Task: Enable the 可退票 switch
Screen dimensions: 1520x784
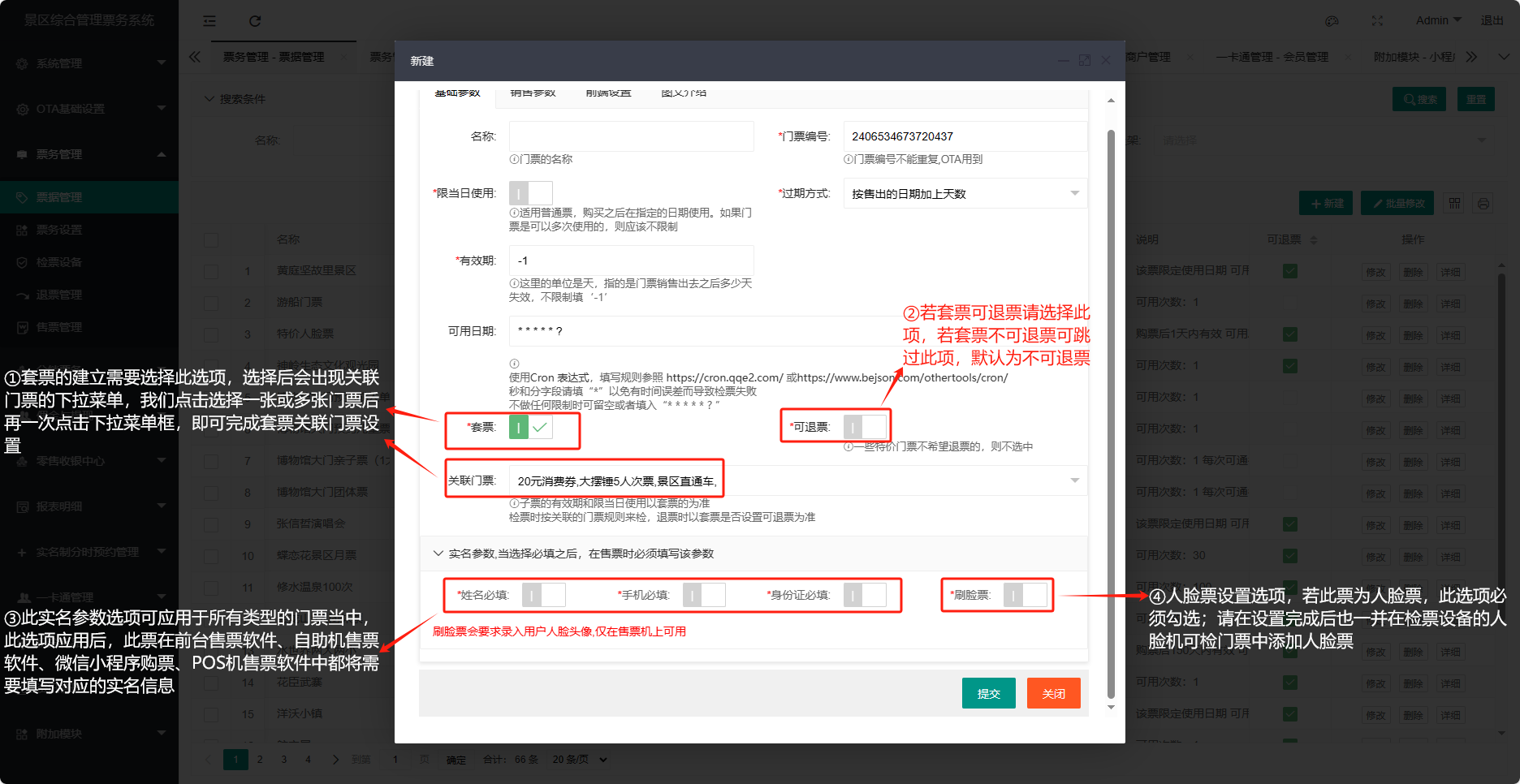Action: coord(866,427)
